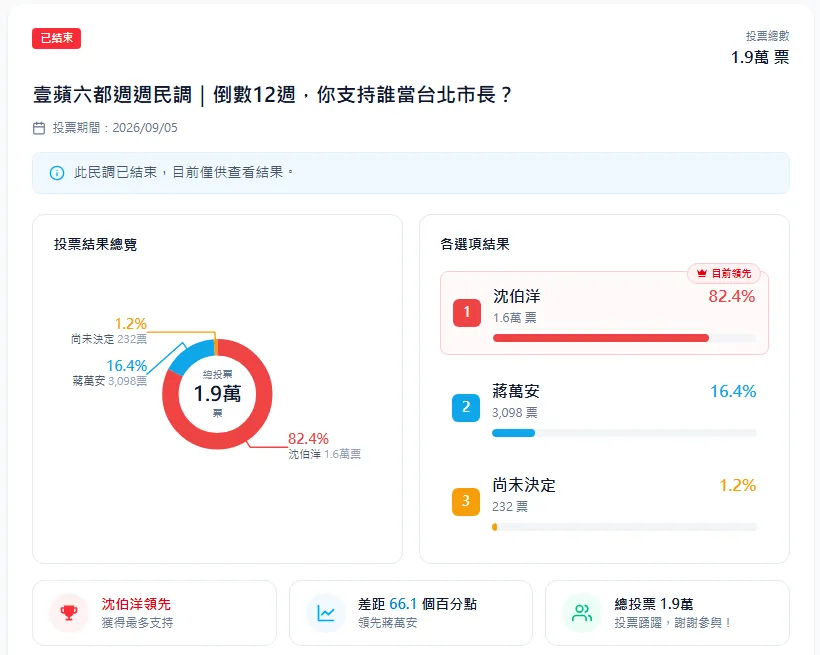Click the trophy icon next to 沈伯洋領先
The width and height of the screenshot is (820, 655).
[69, 613]
